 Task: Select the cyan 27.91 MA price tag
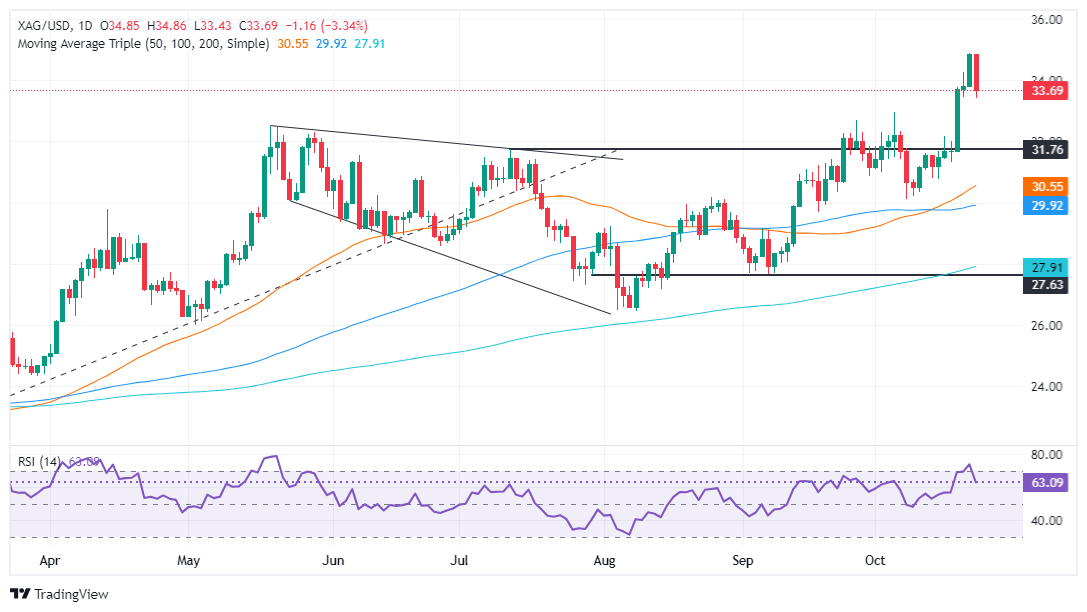tap(1047, 268)
